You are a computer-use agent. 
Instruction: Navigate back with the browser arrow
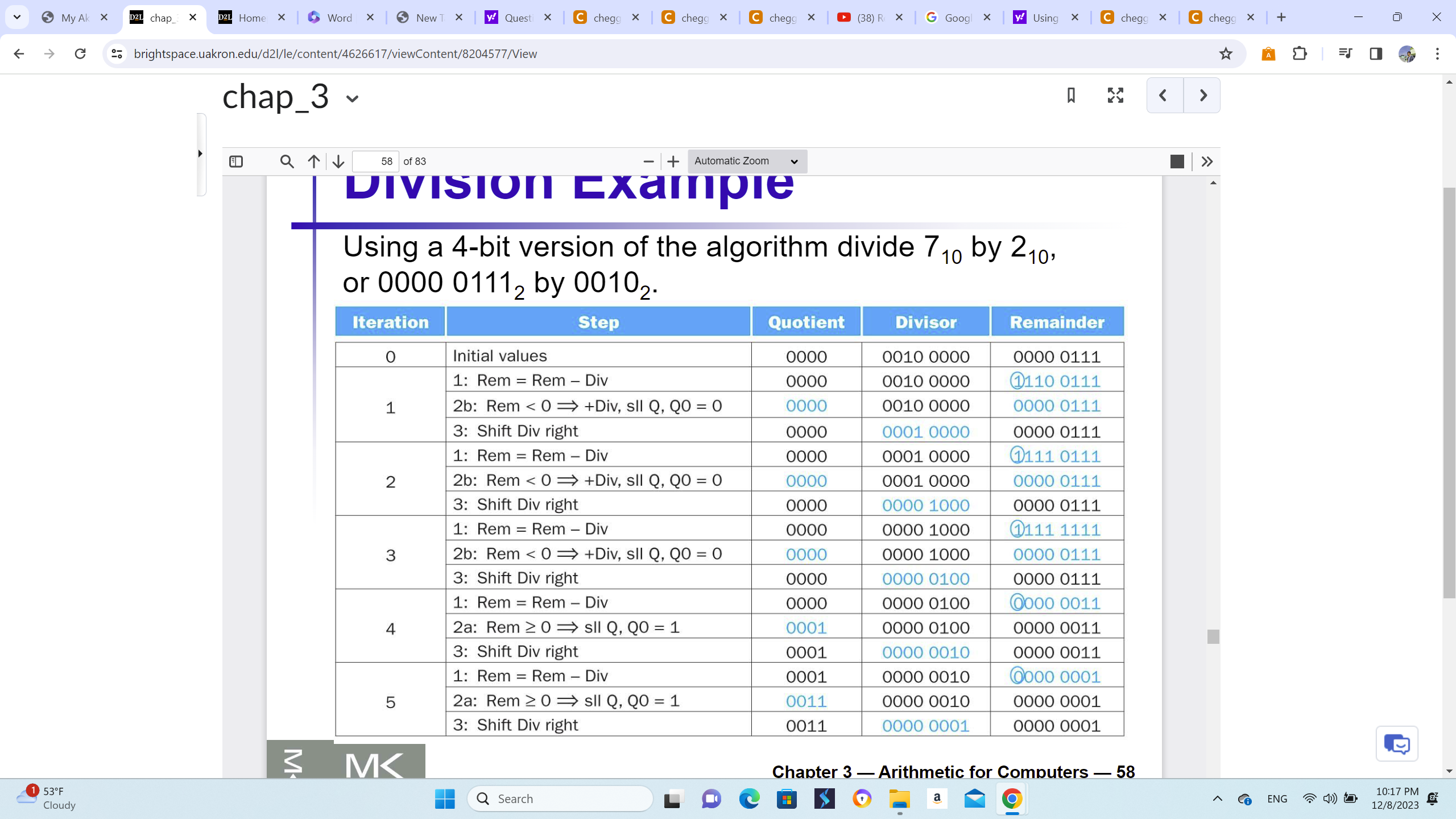coord(19,54)
